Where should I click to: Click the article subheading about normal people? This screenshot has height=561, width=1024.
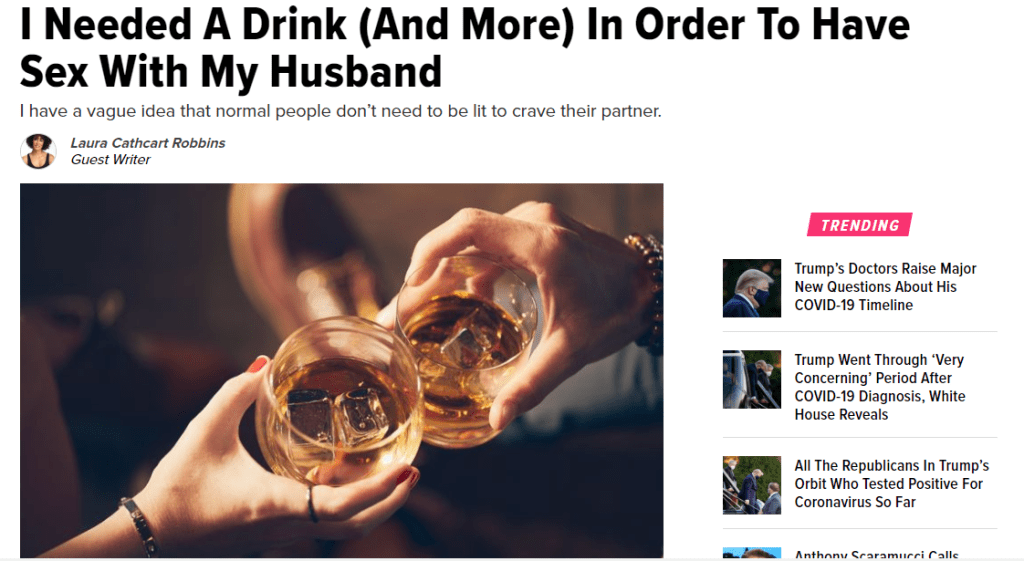pos(340,111)
